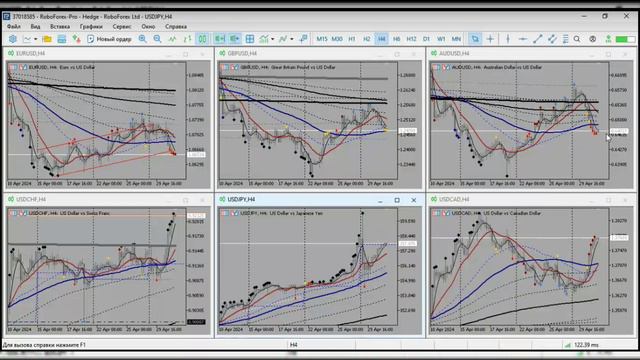The image size is (640, 360).
Task: Open the Графики menu
Action: (x=91, y=27)
